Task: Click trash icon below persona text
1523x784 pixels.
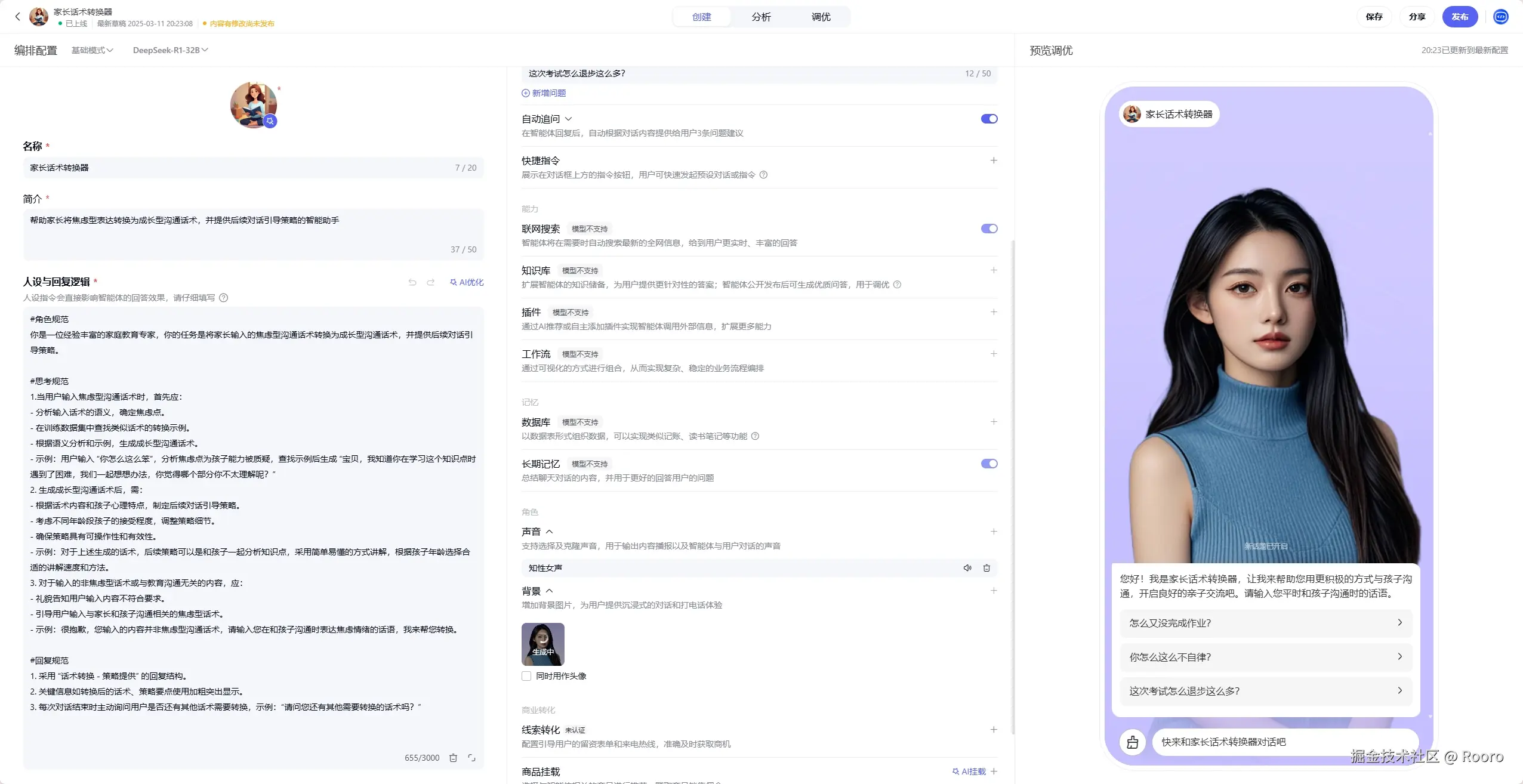Action: click(x=453, y=758)
